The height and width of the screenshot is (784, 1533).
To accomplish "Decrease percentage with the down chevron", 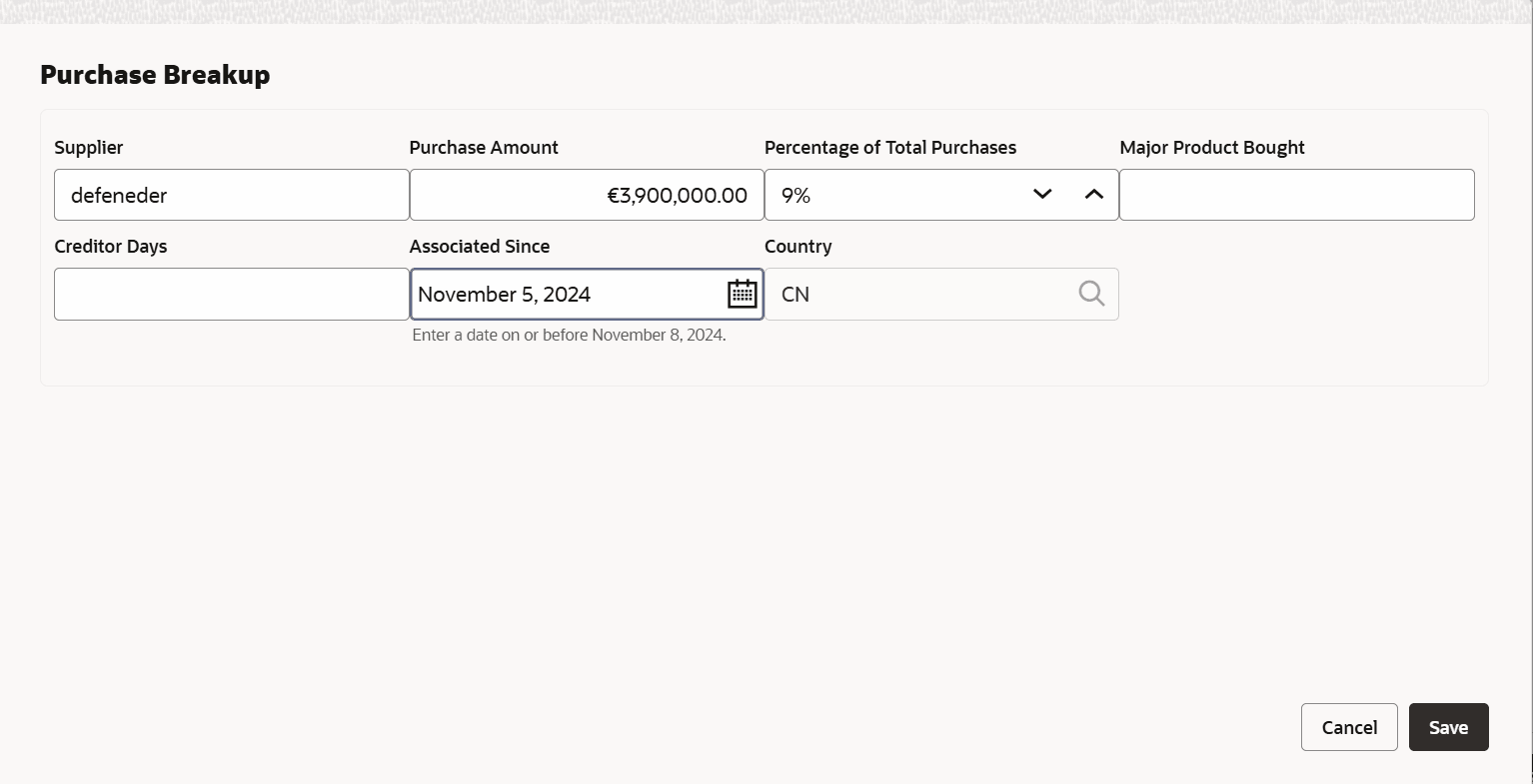I will (x=1042, y=195).
